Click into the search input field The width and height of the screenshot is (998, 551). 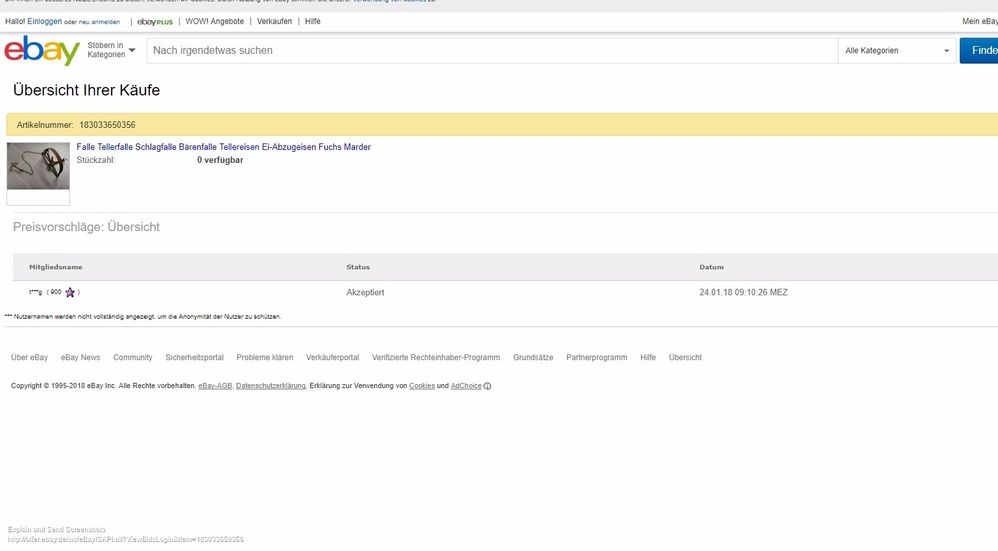490,50
